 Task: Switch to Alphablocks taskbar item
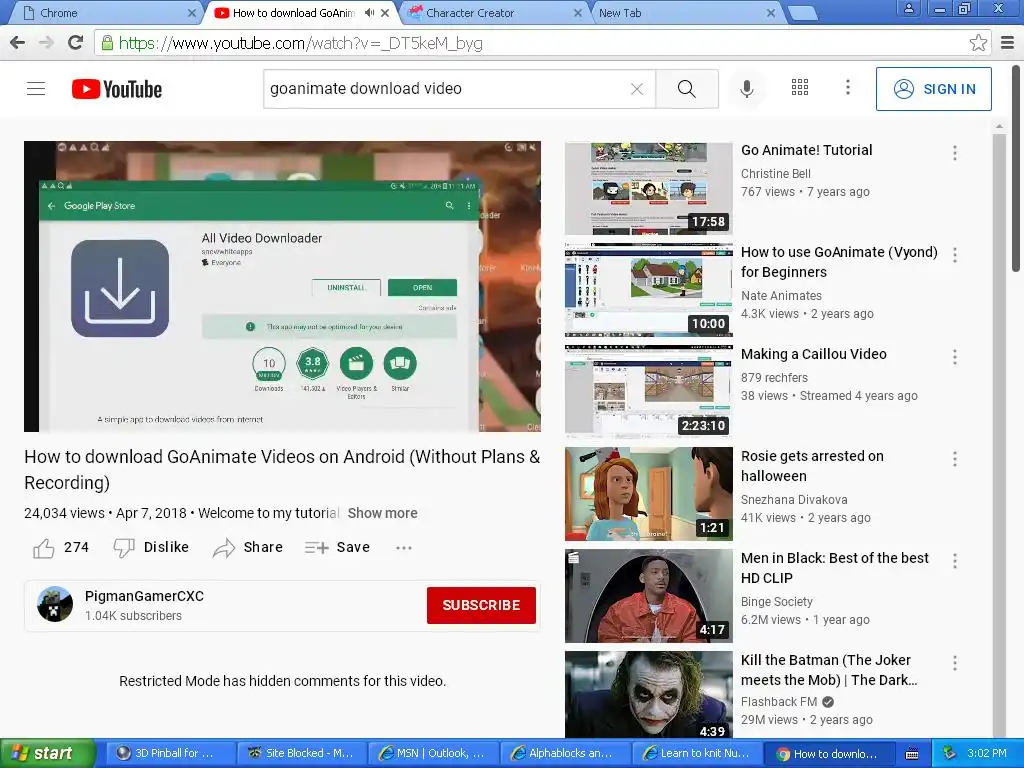coord(564,753)
